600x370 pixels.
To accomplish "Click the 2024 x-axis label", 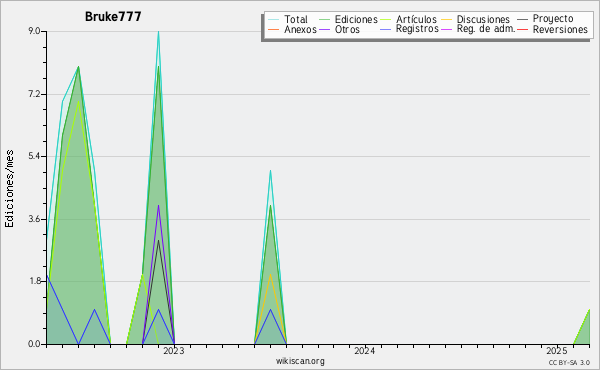I will pos(365,350).
